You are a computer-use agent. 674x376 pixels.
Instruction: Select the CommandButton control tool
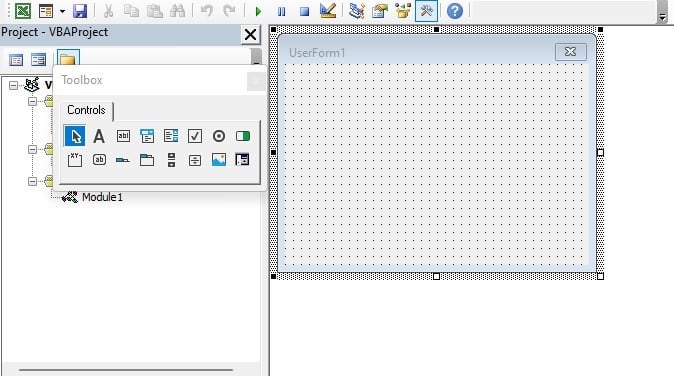click(x=99, y=160)
